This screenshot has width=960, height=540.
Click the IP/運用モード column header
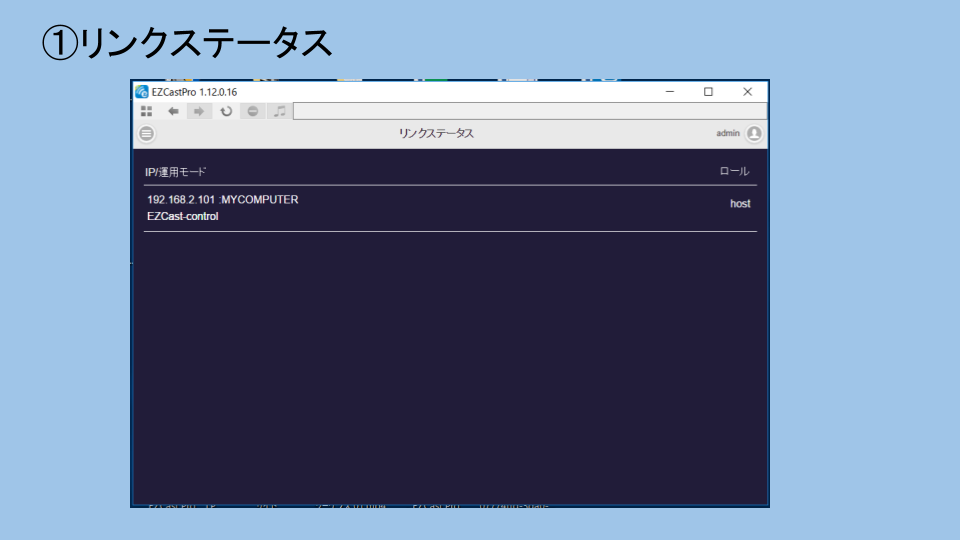[x=176, y=172]
